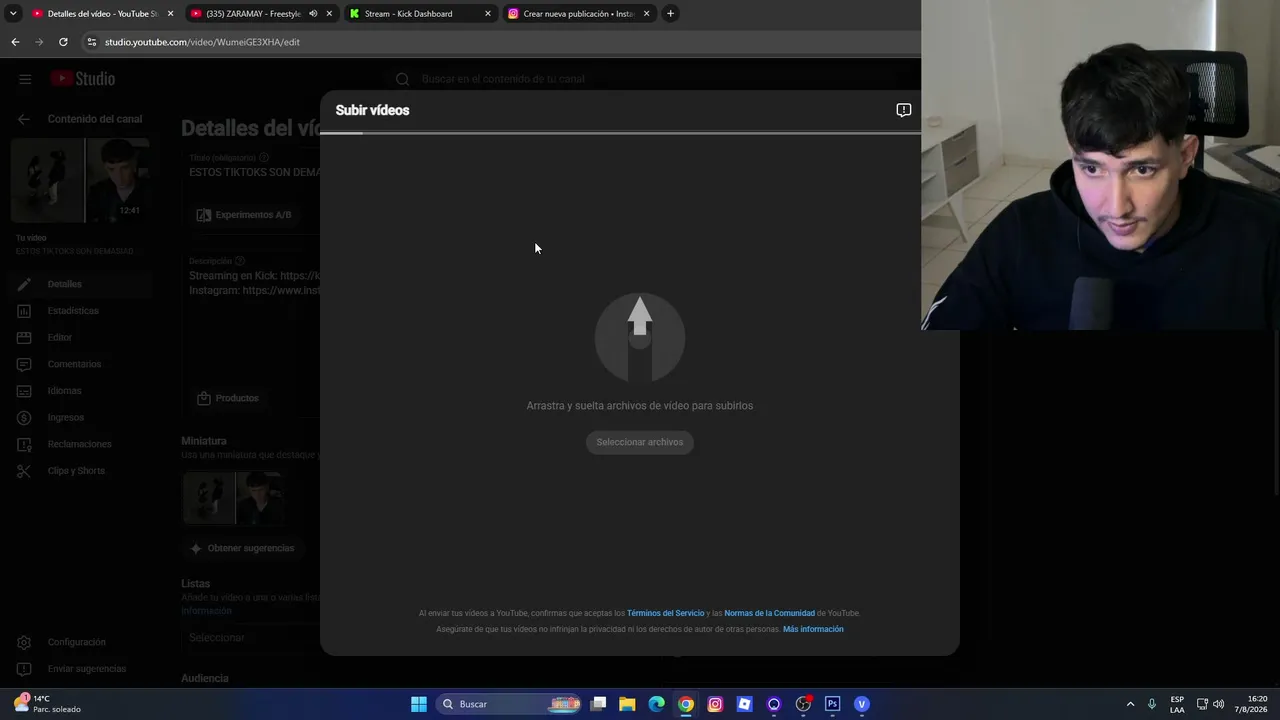
Task: Open the Normas de la Comunidad link
Action: [x=769, y=613]
